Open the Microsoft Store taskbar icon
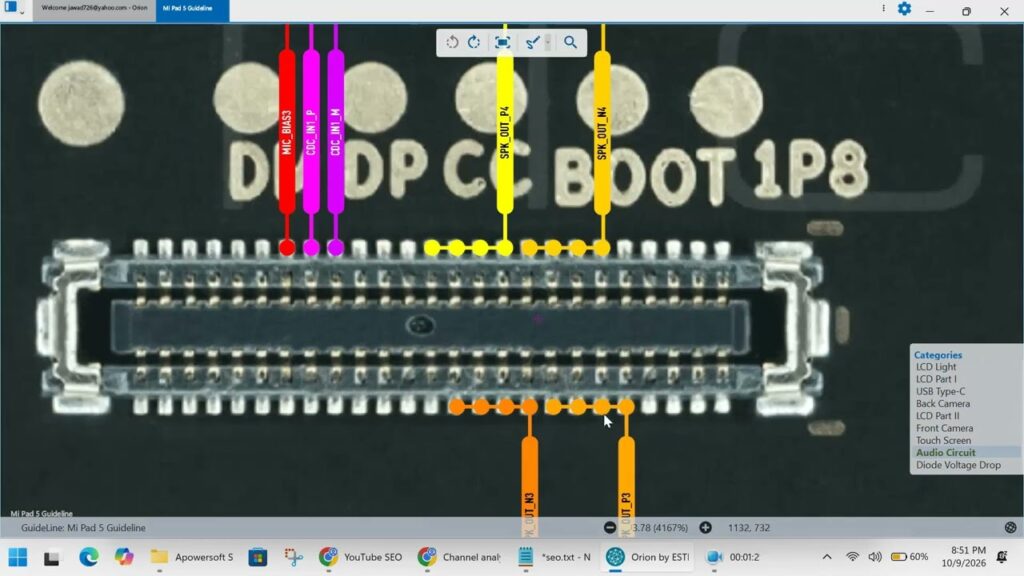The width and height of the screenshot is (1024, 576). click(x=258, y=557)
